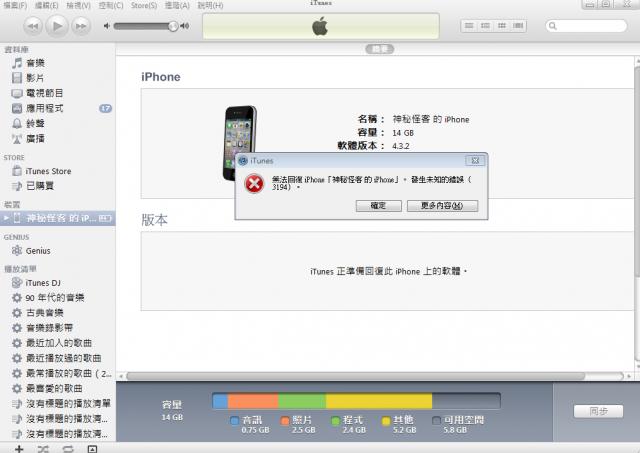Click the 17 apps update badge
Screen dimensions: 640x453
(x=105, y=109)
